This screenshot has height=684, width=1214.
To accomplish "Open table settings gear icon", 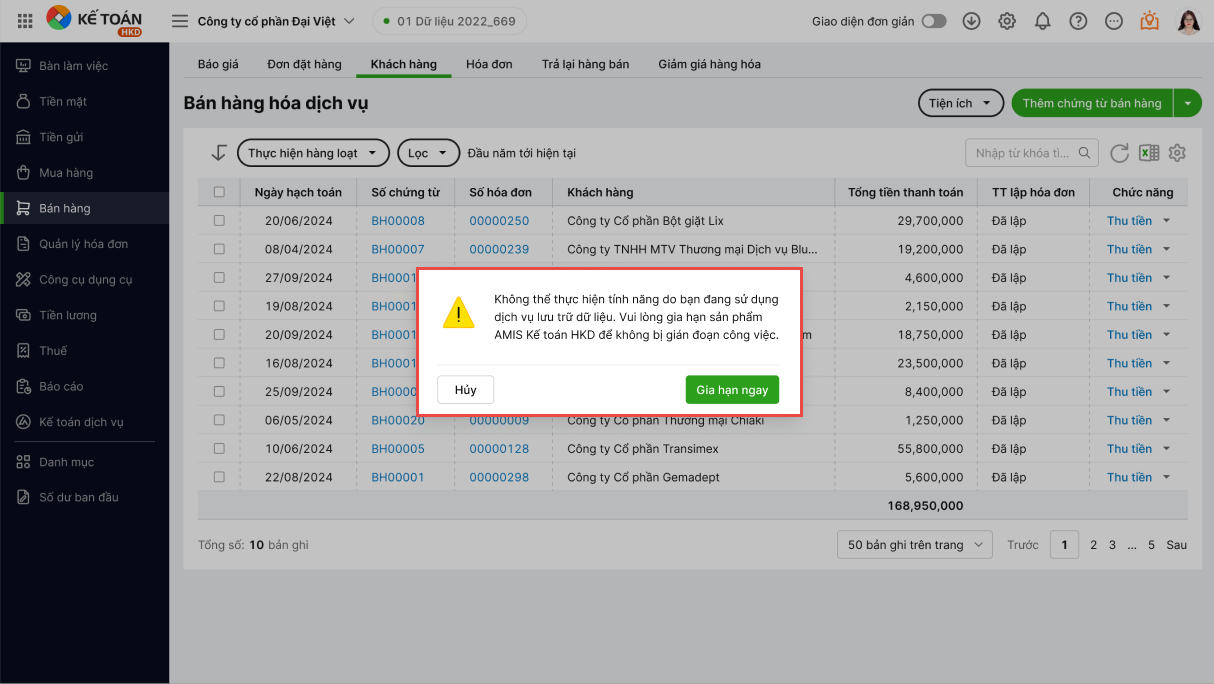I will click(x=1177, y=153).
